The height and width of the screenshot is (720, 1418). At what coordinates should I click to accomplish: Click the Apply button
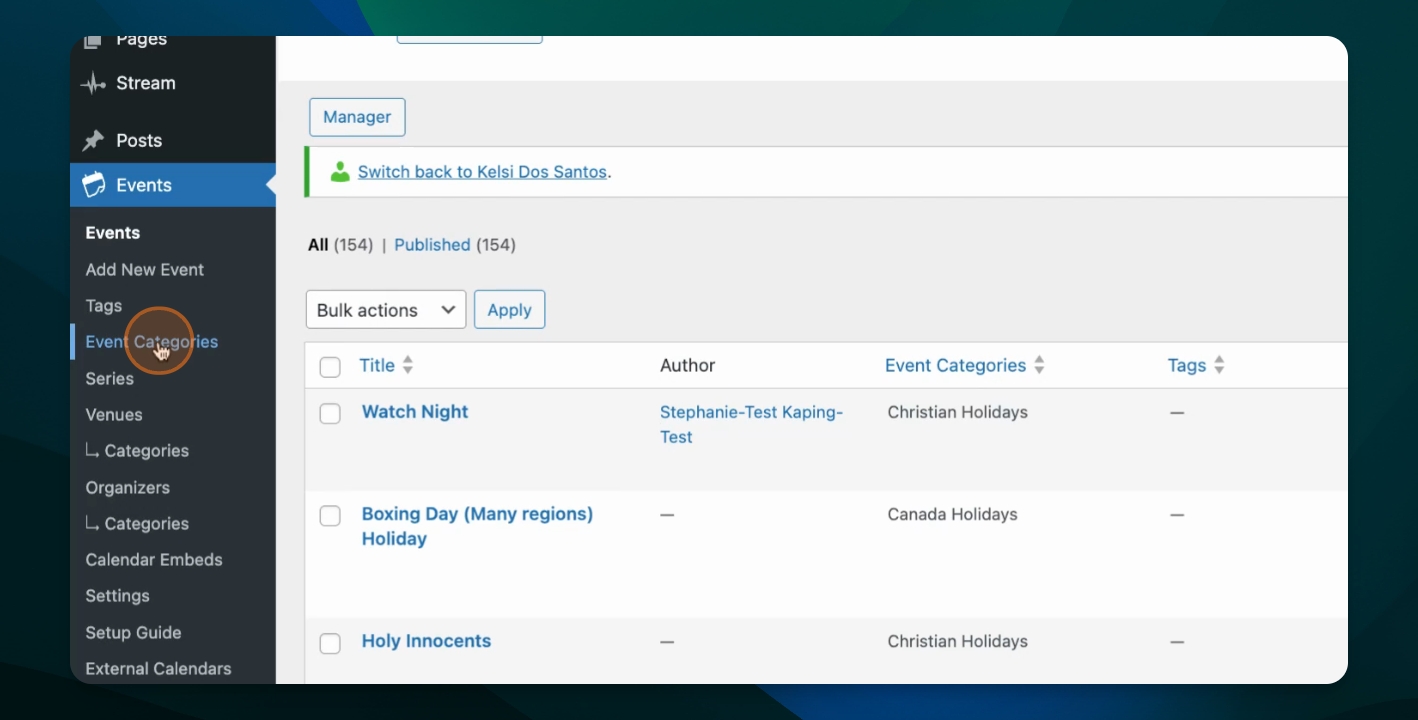pyautogui.click(x=510, y=310)
